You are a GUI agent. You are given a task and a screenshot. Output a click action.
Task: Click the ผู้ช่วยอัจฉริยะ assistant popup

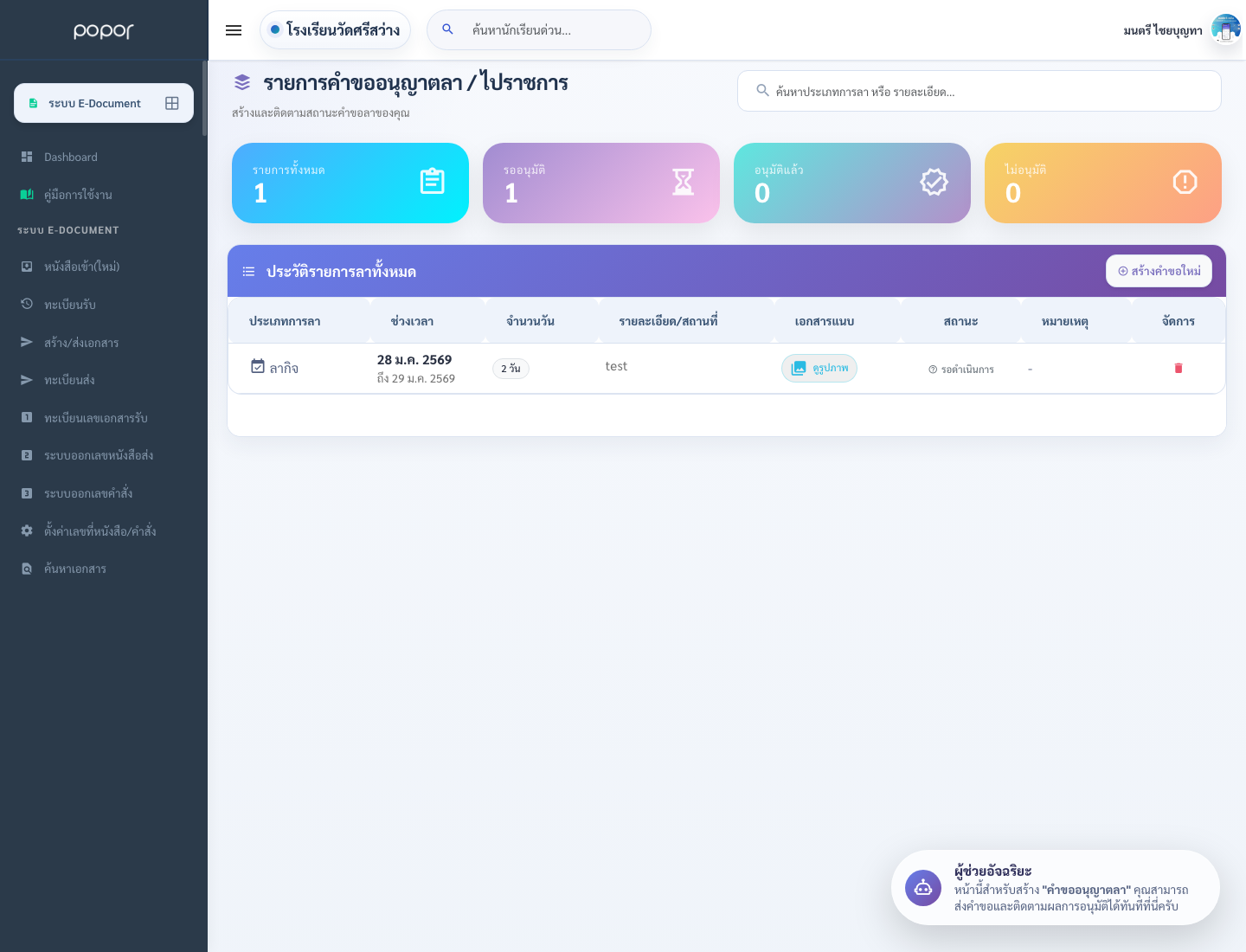1056,888
